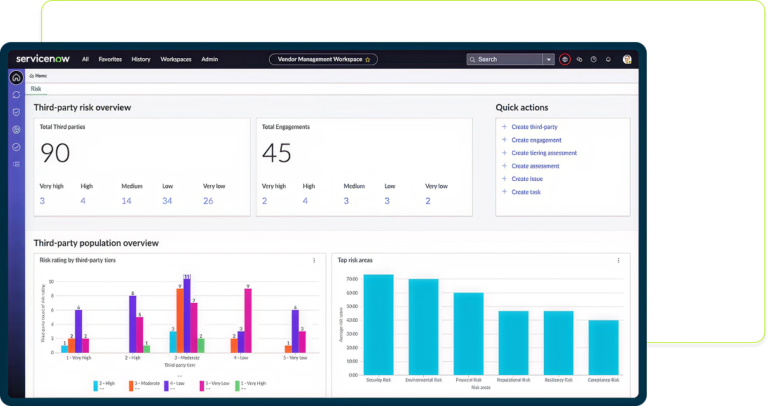768x406 pixels.
Task: Toggle the '1 - Very High' green legend swatch
Action: pyautogui.click(x=237, y=386)
